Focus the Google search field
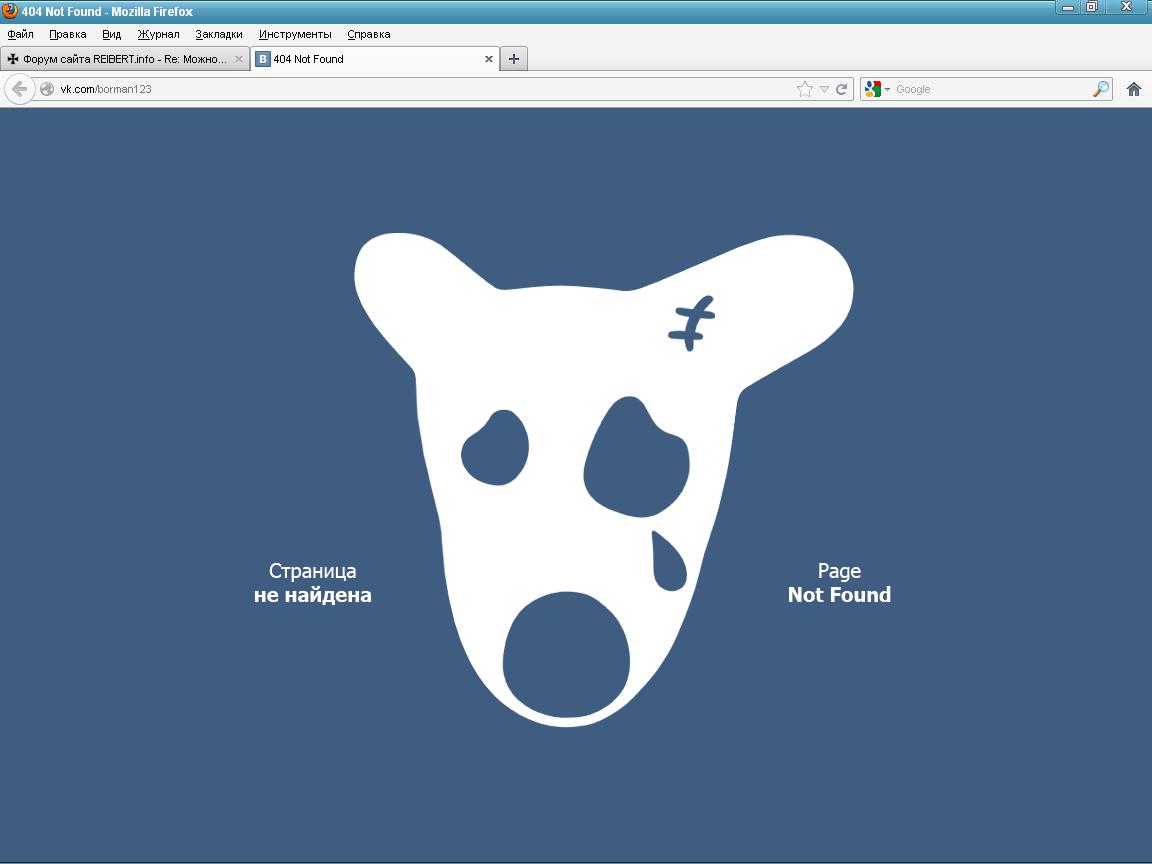1152x864 pixels. click(992, 89)
